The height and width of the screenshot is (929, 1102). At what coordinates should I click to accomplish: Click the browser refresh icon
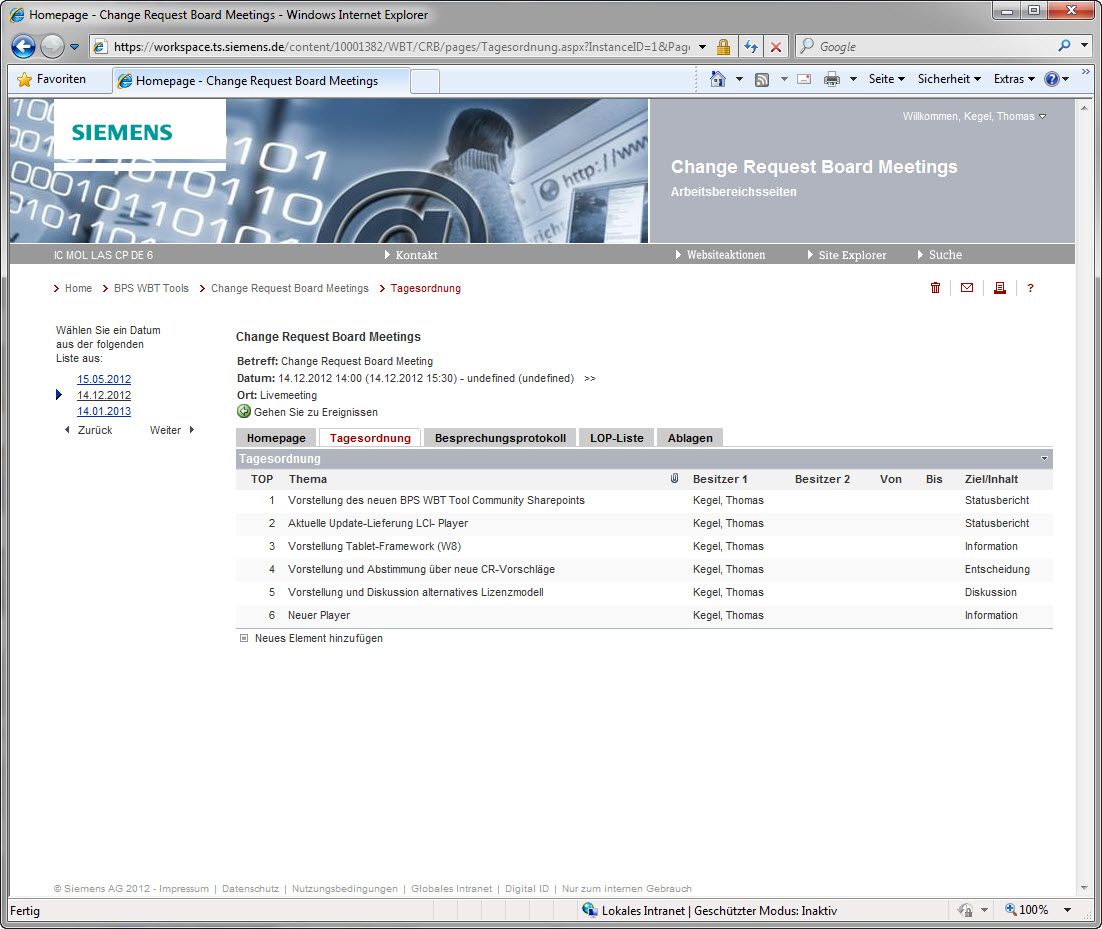[x=750, y=47]
